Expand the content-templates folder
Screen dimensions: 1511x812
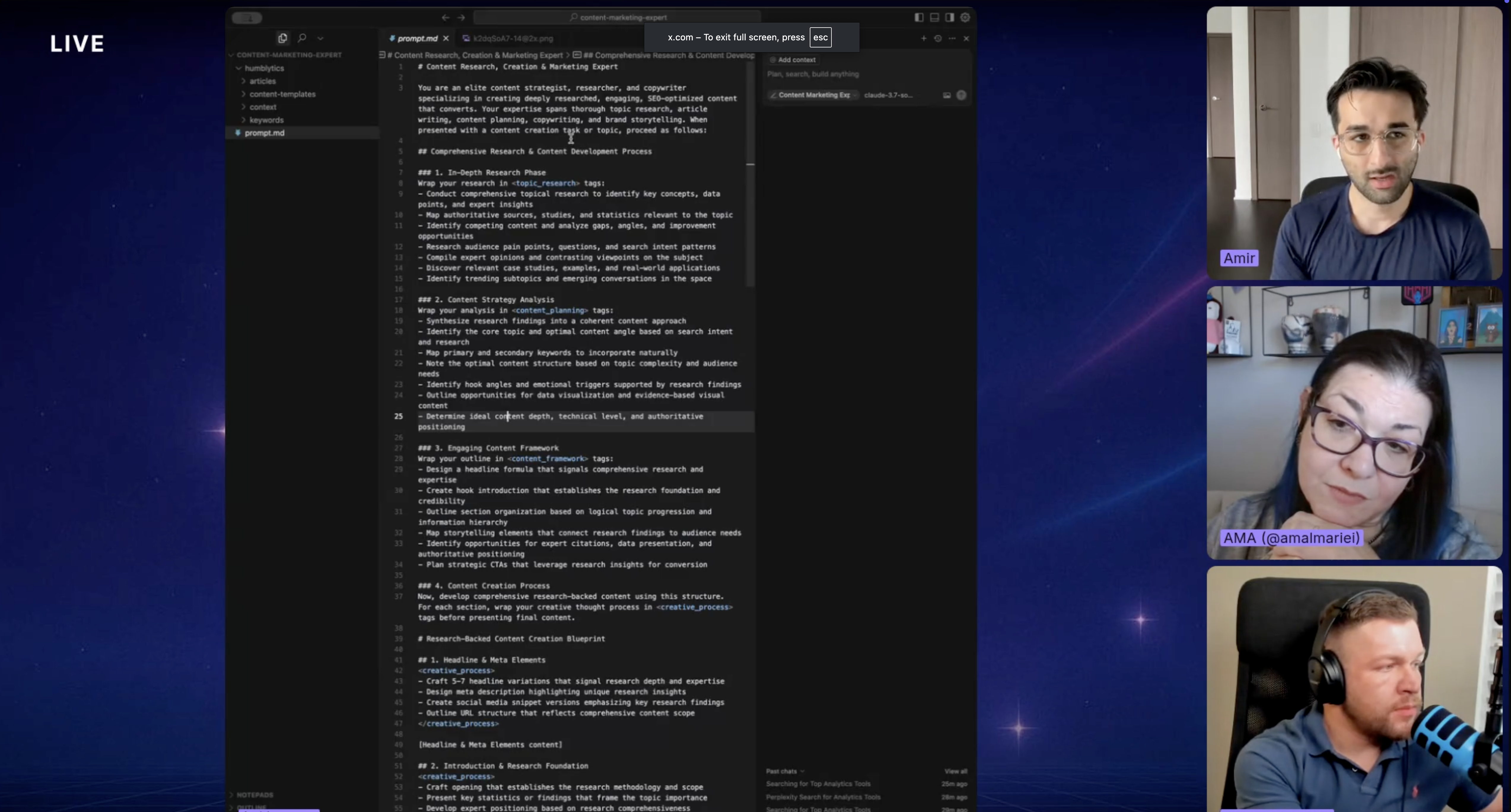(282, 94)
